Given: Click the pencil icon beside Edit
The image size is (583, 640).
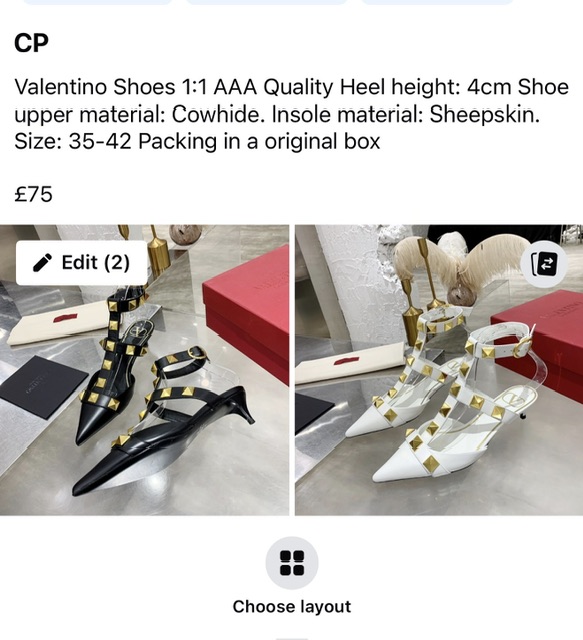Looking at the screenshot, I should click(42, 262).
